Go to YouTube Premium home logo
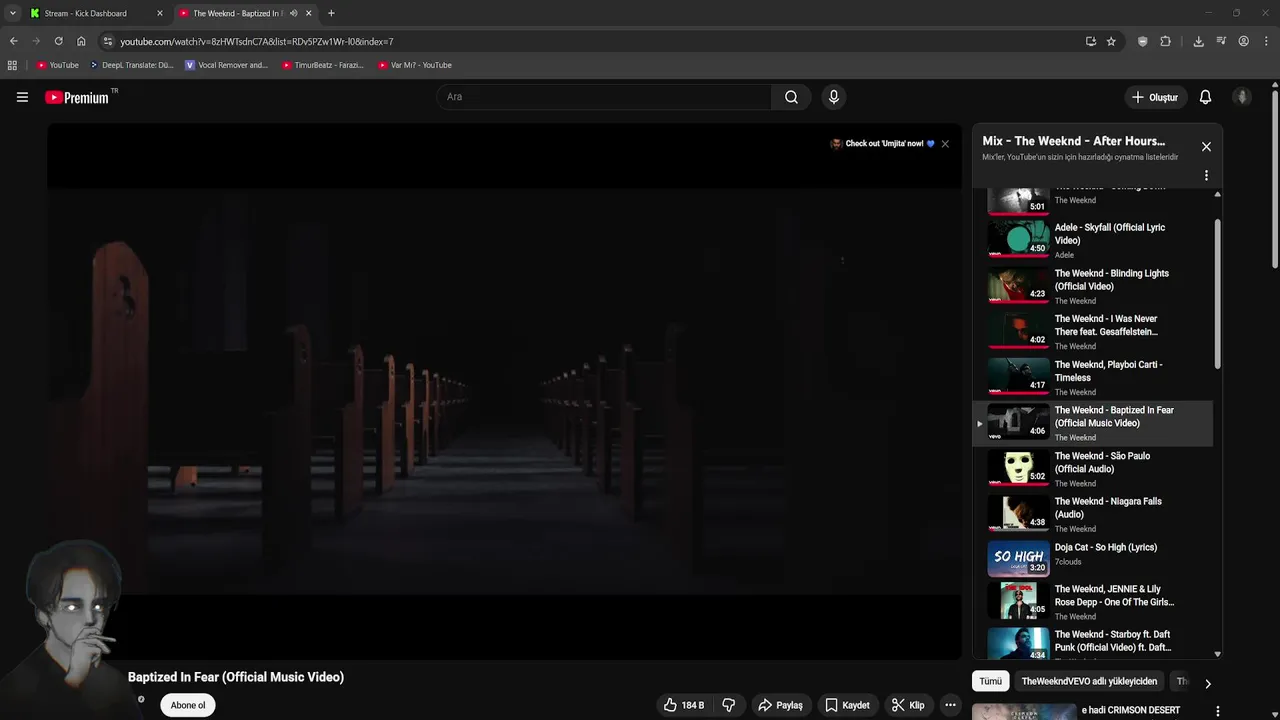The height and width of the screenshot is (720, 1280). (77, 97)
